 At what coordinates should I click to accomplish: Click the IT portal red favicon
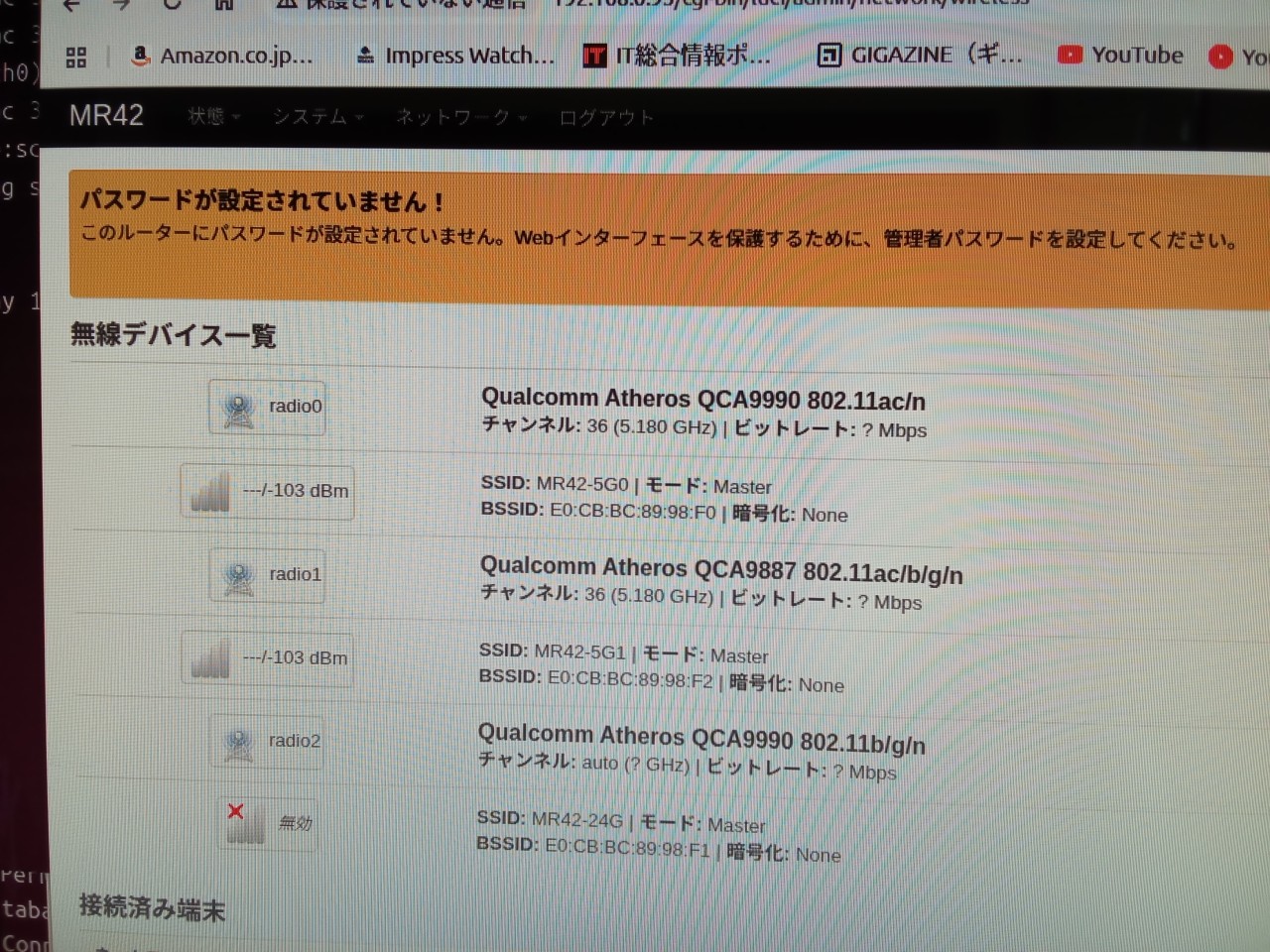click(x=594, y=57)
